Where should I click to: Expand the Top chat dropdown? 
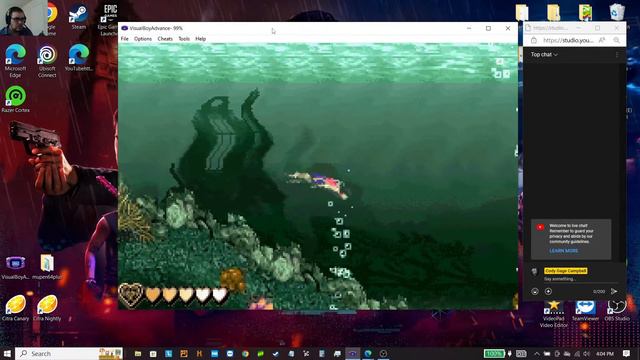(544, 54)
